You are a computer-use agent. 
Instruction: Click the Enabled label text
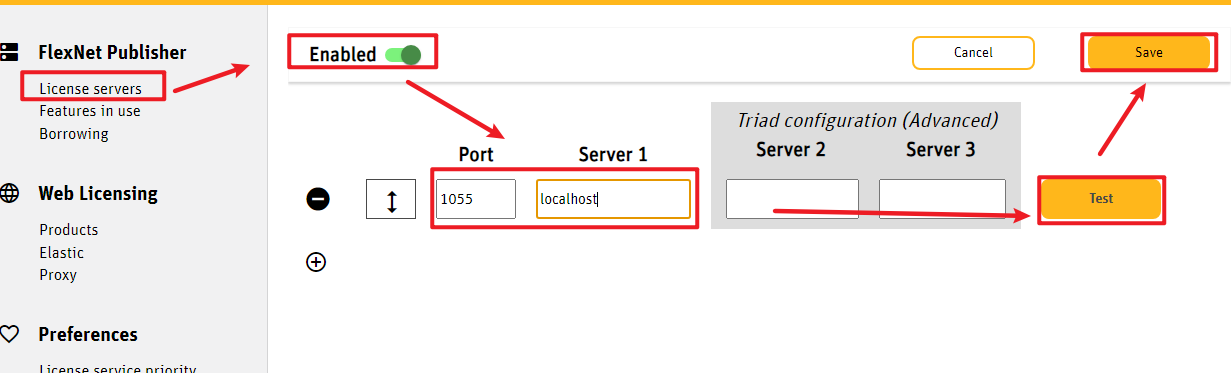pos(342,55)
